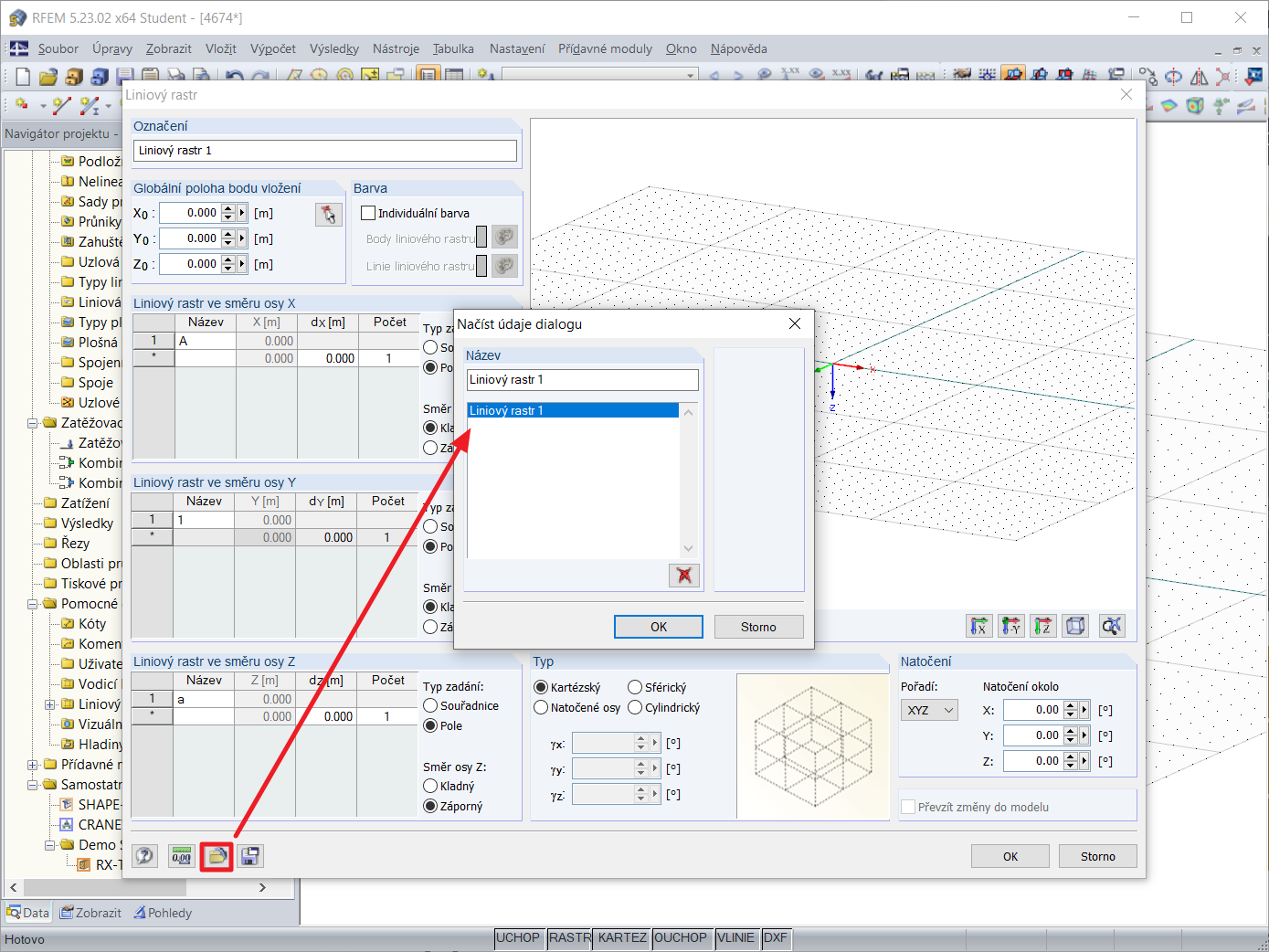1269x952 pixels.
Task: Switch to the Zobrazit navigator tab
Action: [90, 913]
